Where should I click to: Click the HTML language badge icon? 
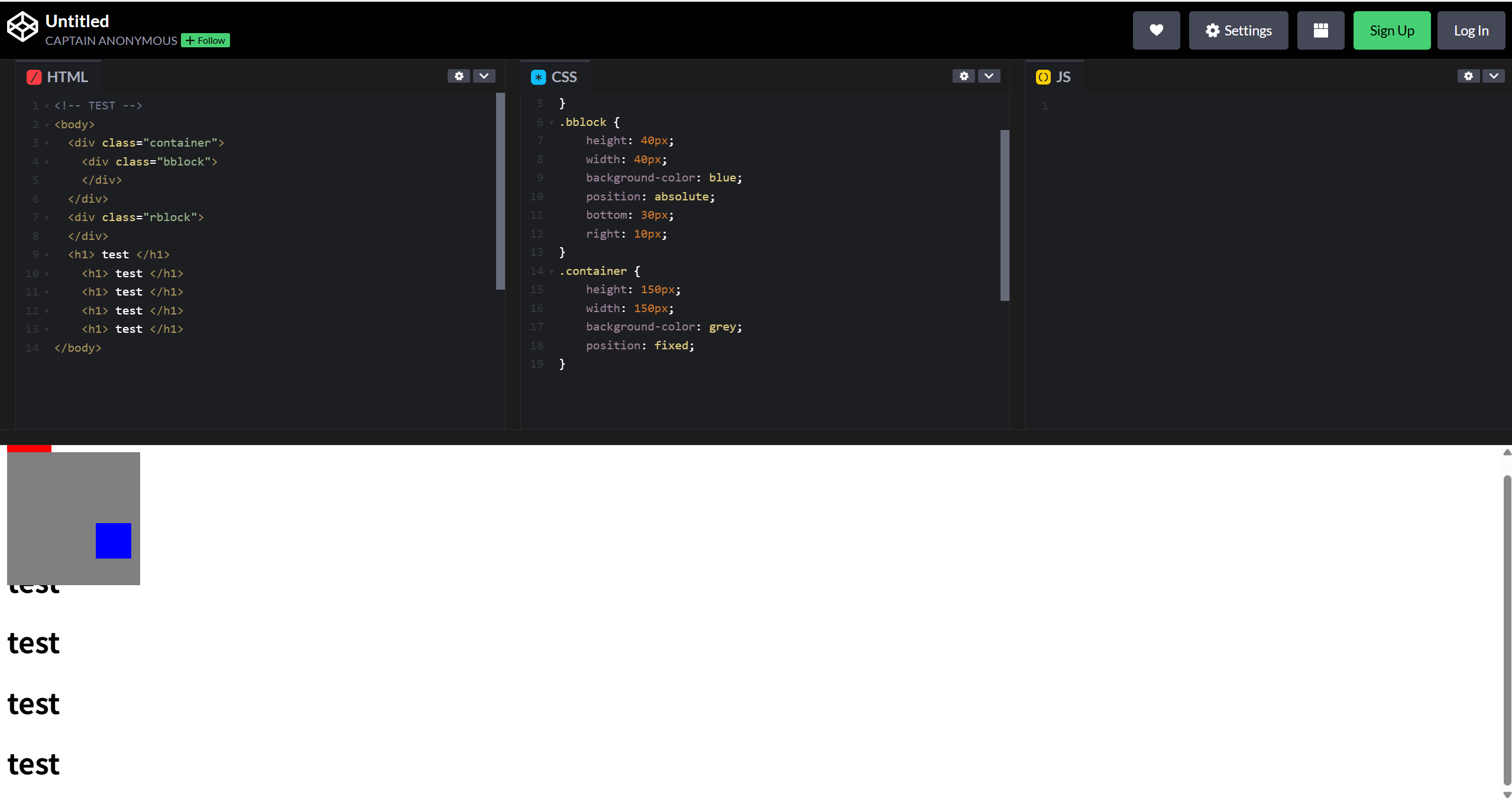[34, 77]
